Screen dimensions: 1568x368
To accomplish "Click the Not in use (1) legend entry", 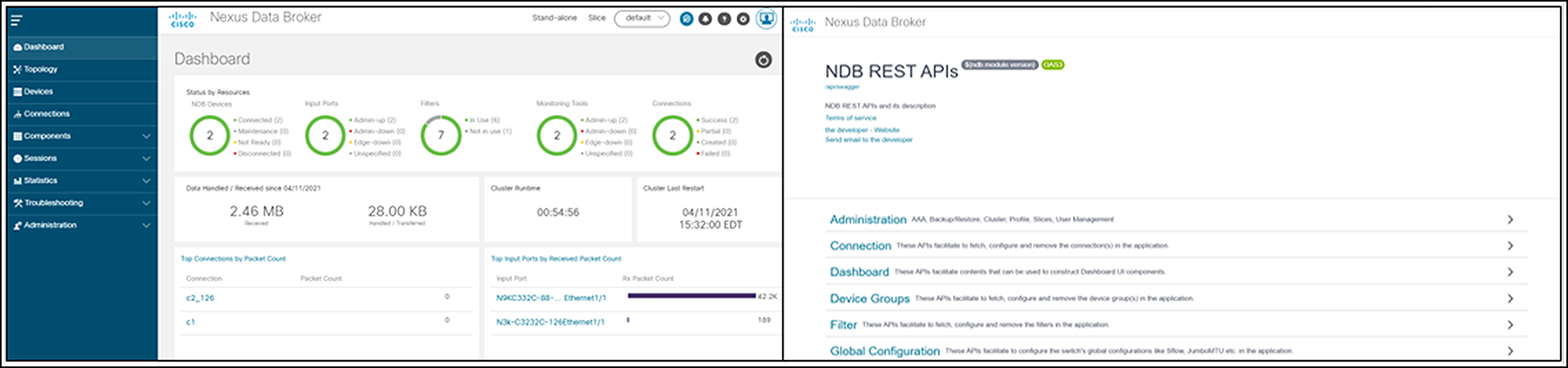I will (x=489, y=131).
